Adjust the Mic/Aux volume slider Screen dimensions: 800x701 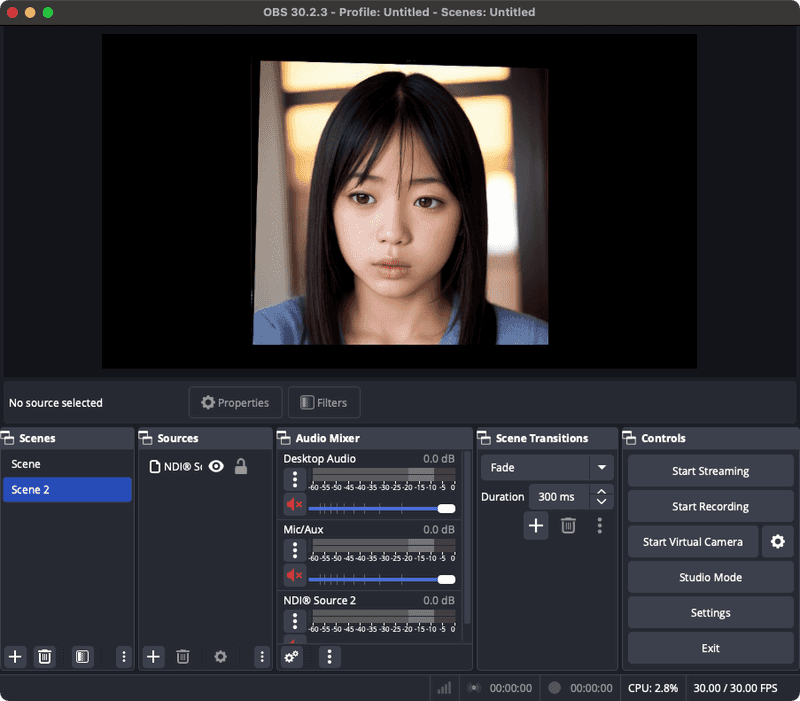coord(382,579)
